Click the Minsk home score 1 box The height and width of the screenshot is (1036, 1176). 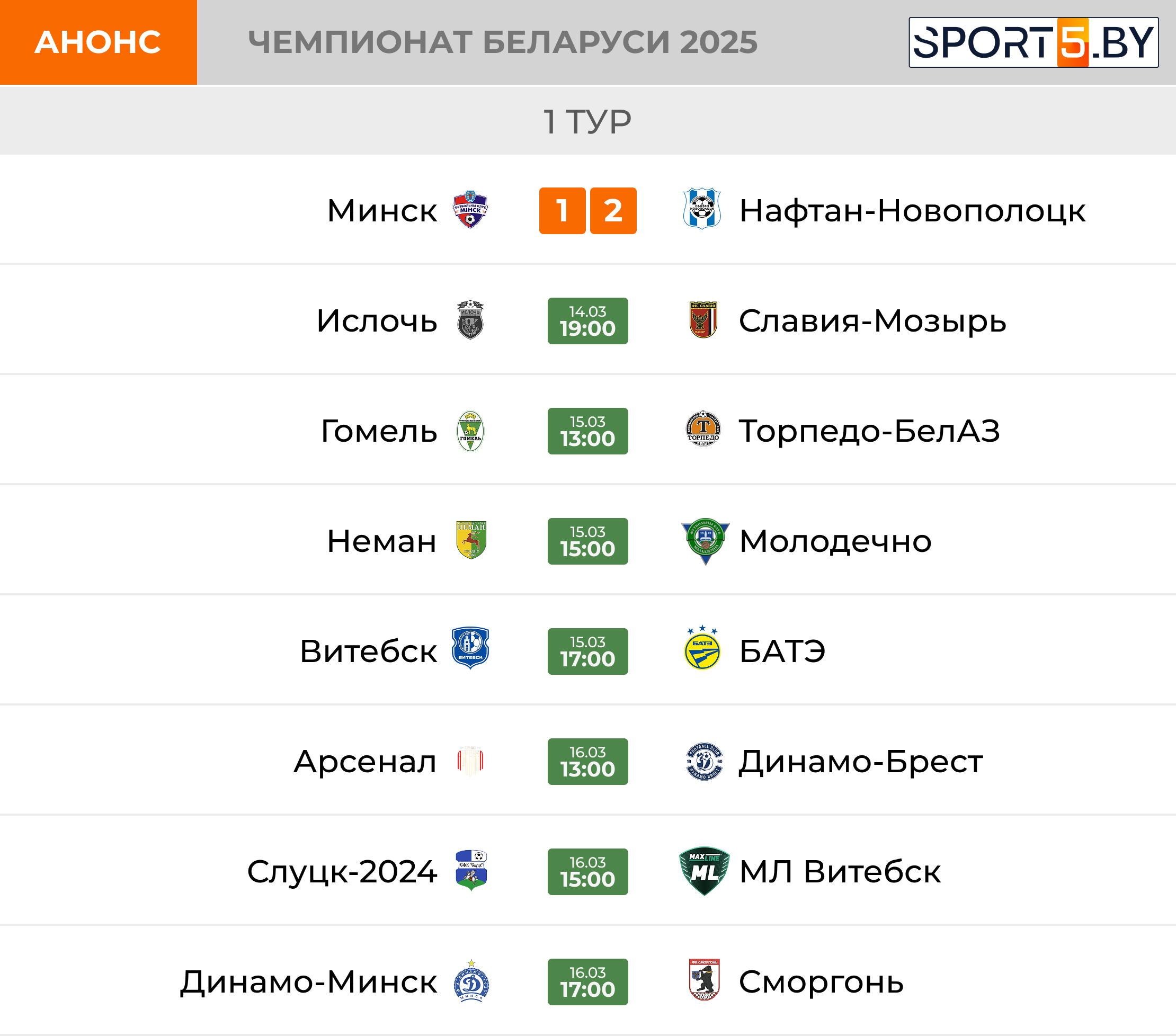point(562,210)
